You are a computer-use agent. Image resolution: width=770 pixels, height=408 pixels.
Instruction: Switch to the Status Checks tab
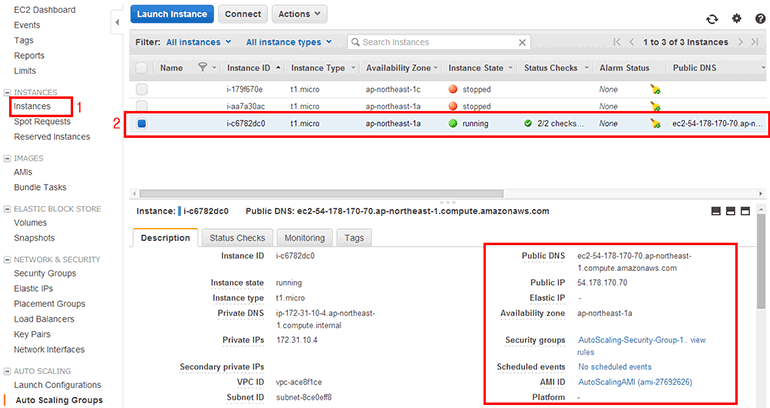click(236, 238)
